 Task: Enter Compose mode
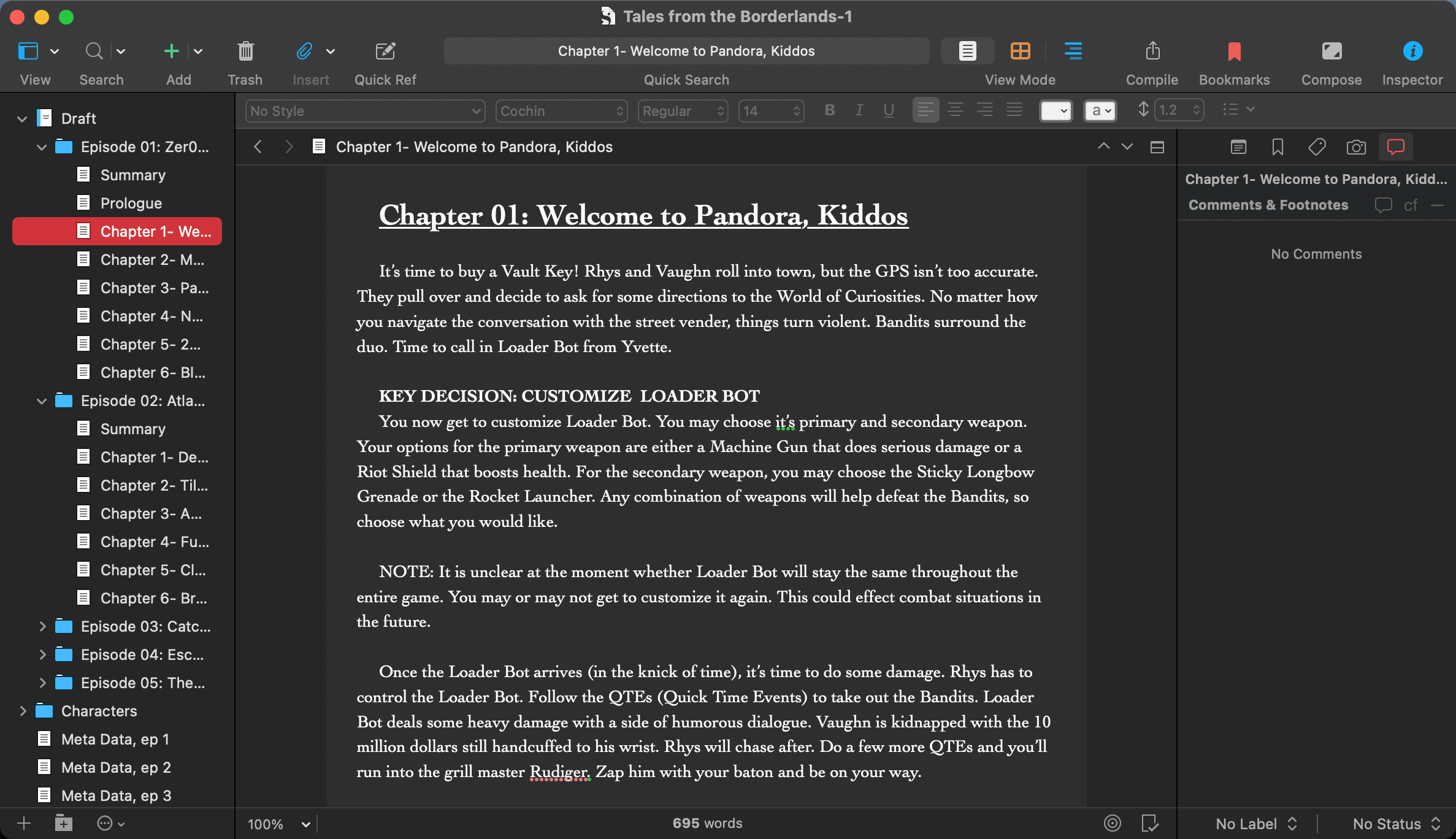(1331, 52)
